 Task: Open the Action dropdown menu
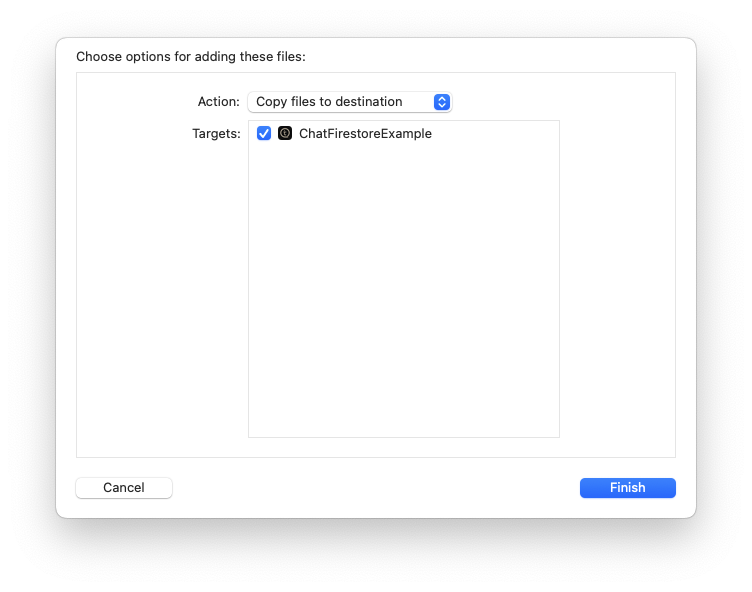tap(350, 102)
